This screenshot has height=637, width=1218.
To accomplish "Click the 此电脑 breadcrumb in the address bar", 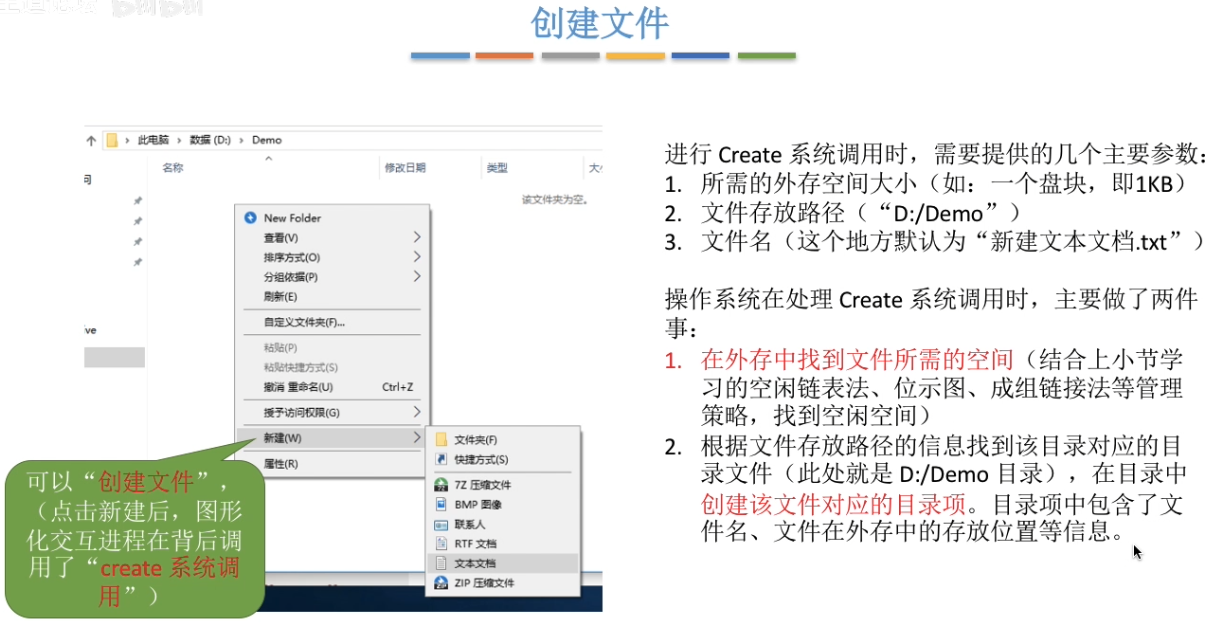I will pos(153,140).
